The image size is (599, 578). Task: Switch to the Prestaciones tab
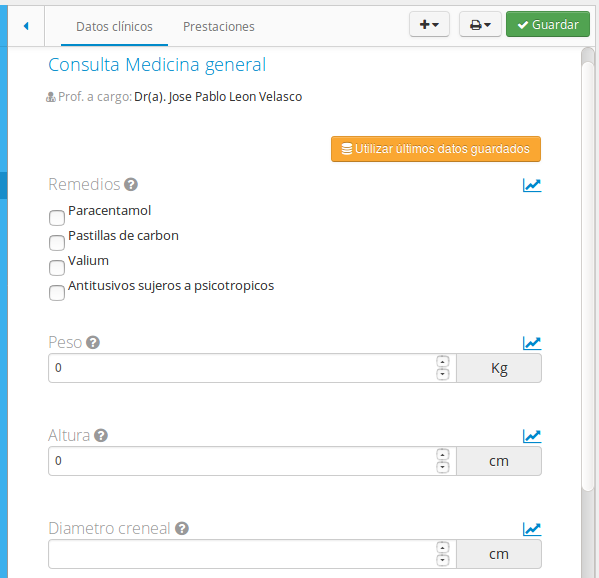[x=219, y=26]
